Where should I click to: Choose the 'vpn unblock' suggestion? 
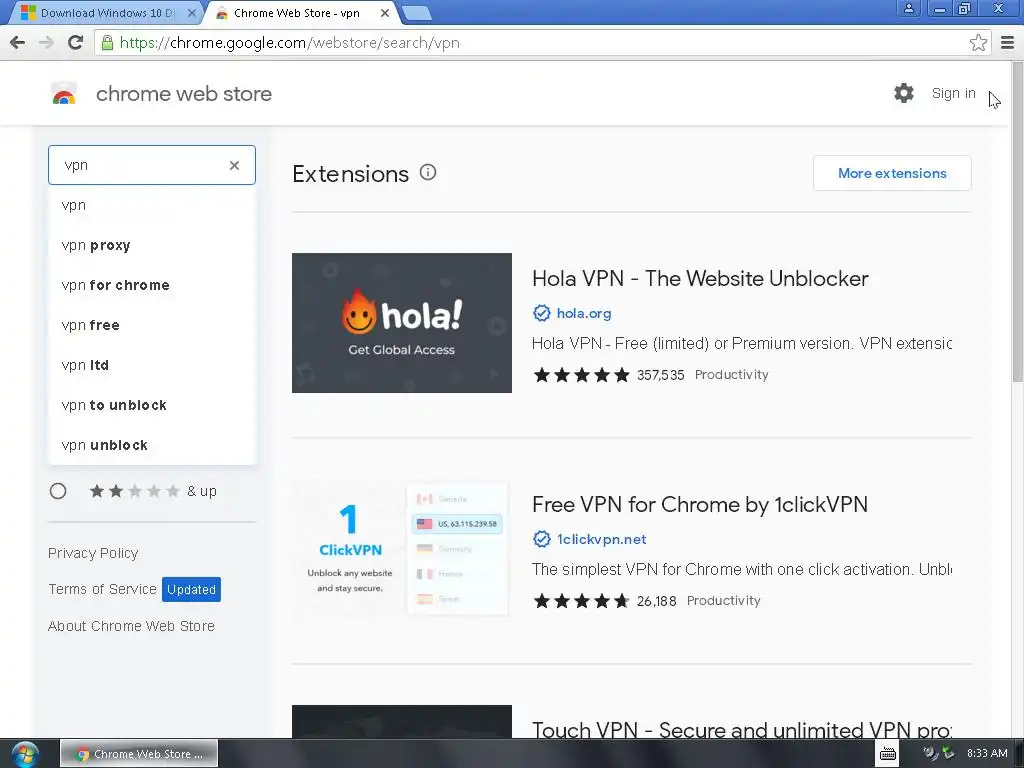(x=152, y=445)
